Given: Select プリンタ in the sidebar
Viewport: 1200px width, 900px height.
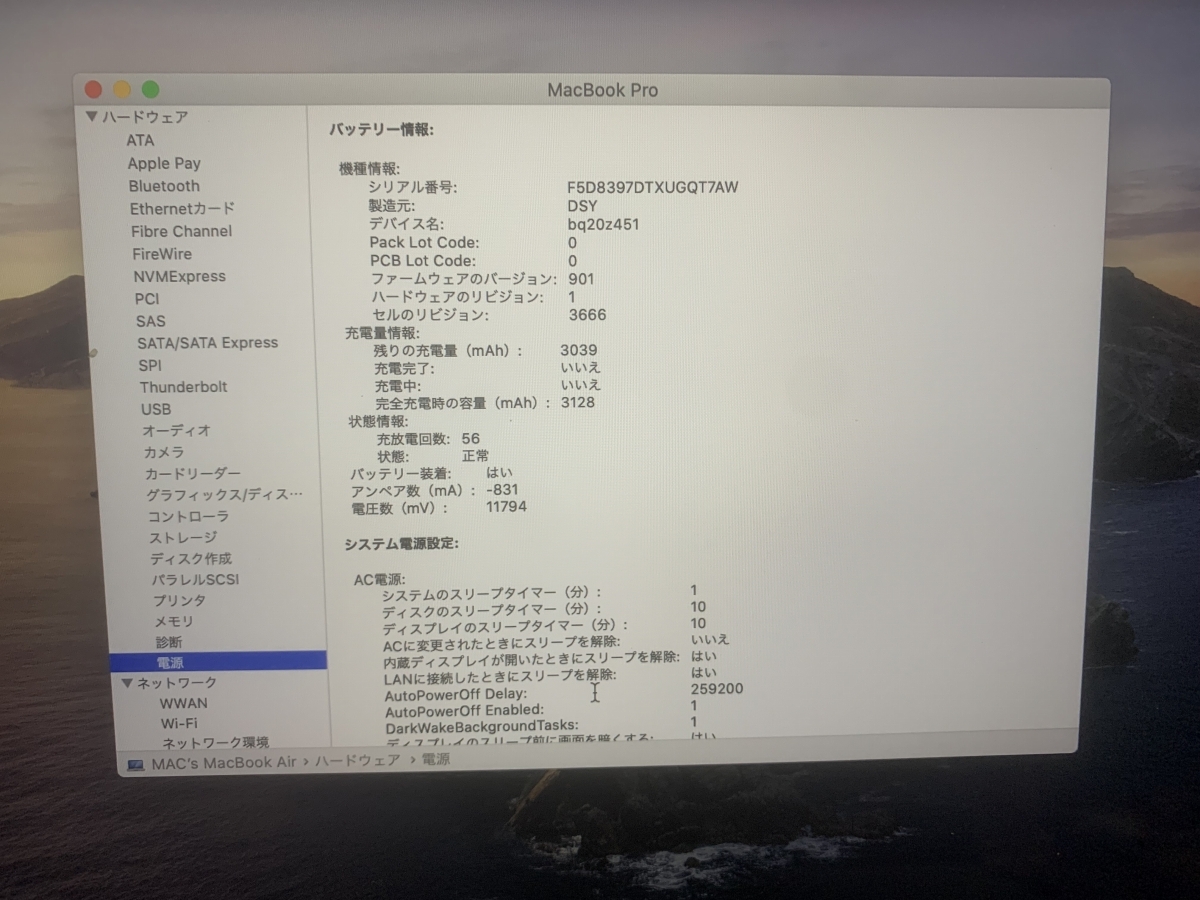Looking at the screenshot, I should 180,600.
